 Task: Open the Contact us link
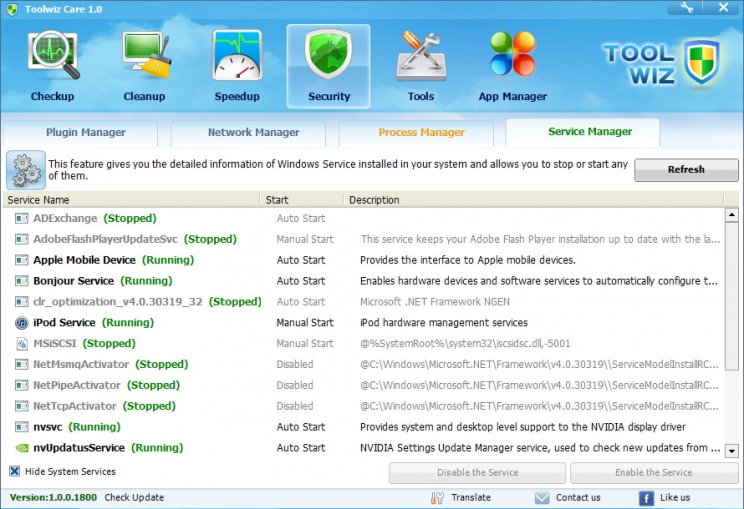tap(578, 497)
